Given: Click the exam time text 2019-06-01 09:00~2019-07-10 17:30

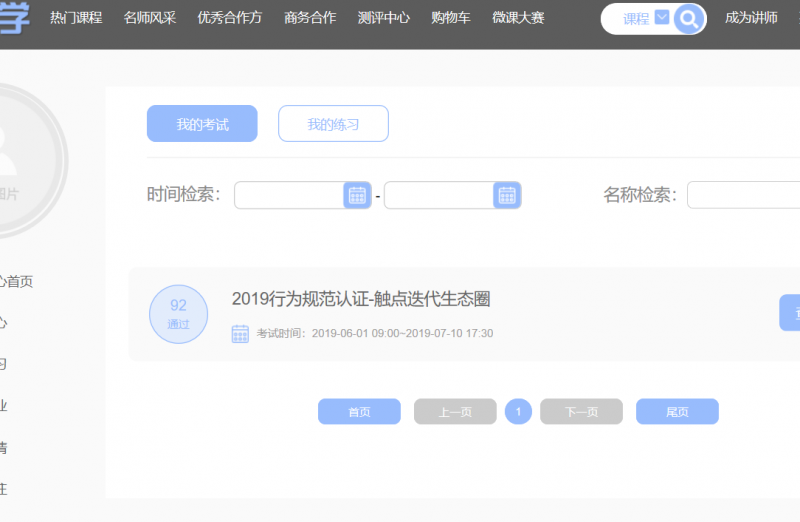Looking at the screenshot, I should click(x=403, y=334).
